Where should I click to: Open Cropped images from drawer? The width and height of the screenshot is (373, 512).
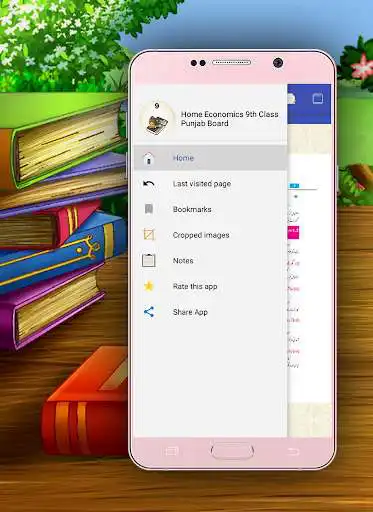click(x=211, y=235)
